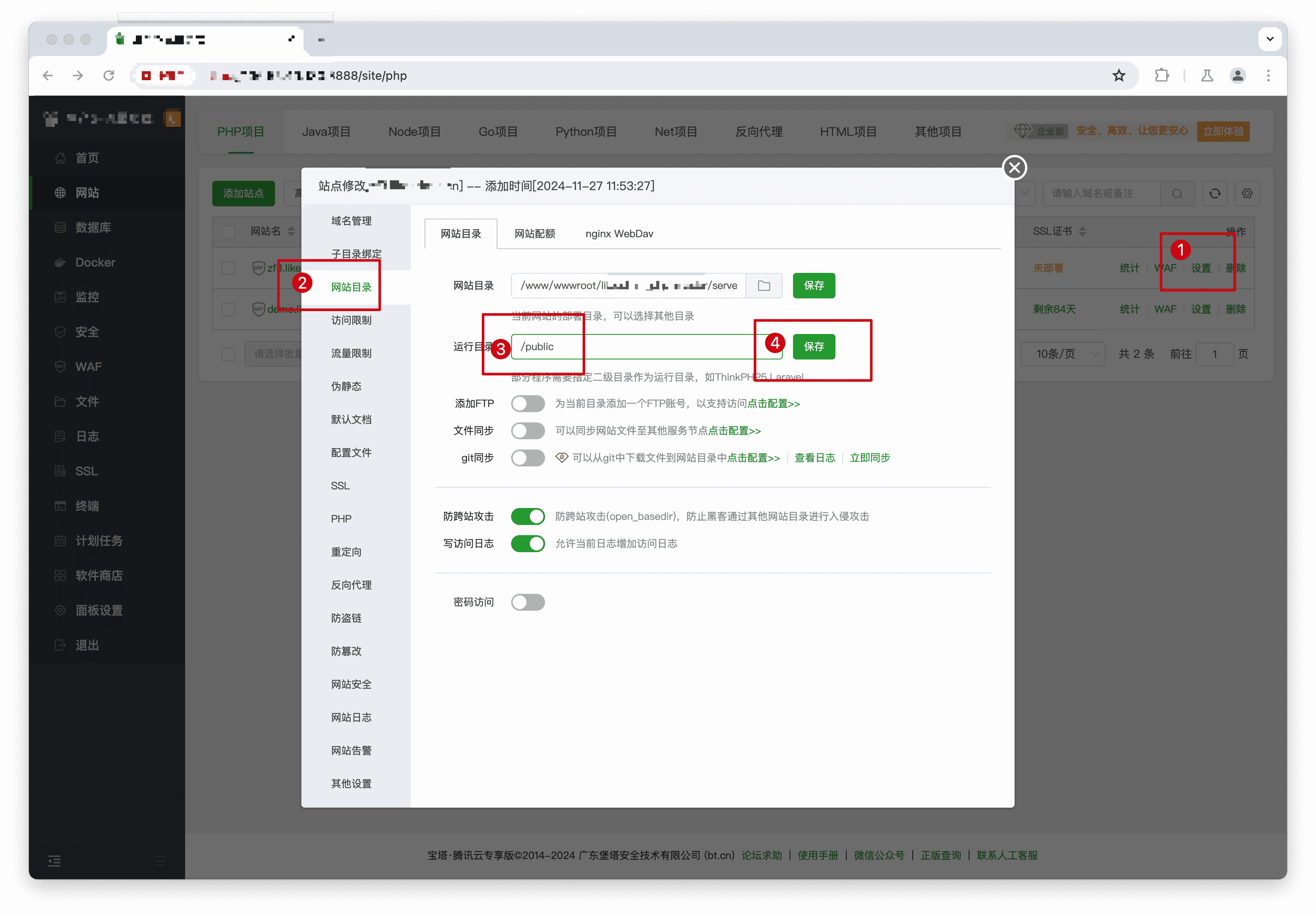Viewport: 1316px width, 915px height.
Task: Open the browser profile avatar
Action: click(1237, 76)
